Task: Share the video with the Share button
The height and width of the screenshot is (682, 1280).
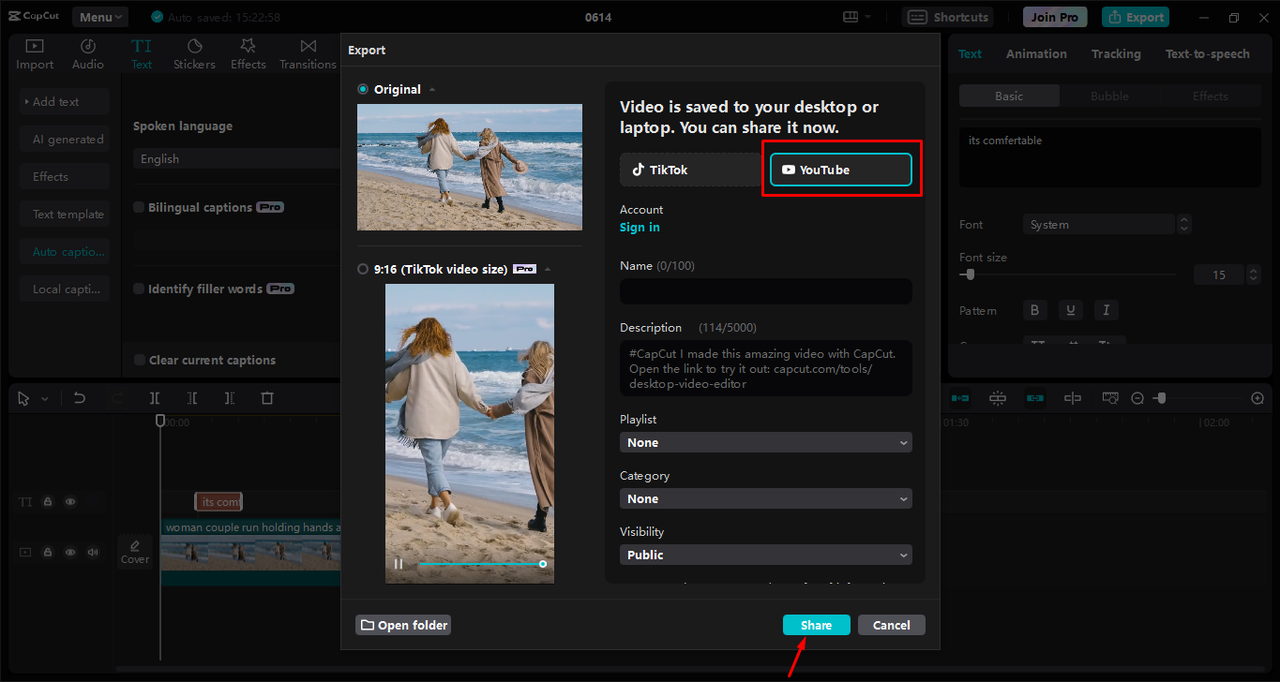Action: (x=816, y=625)
